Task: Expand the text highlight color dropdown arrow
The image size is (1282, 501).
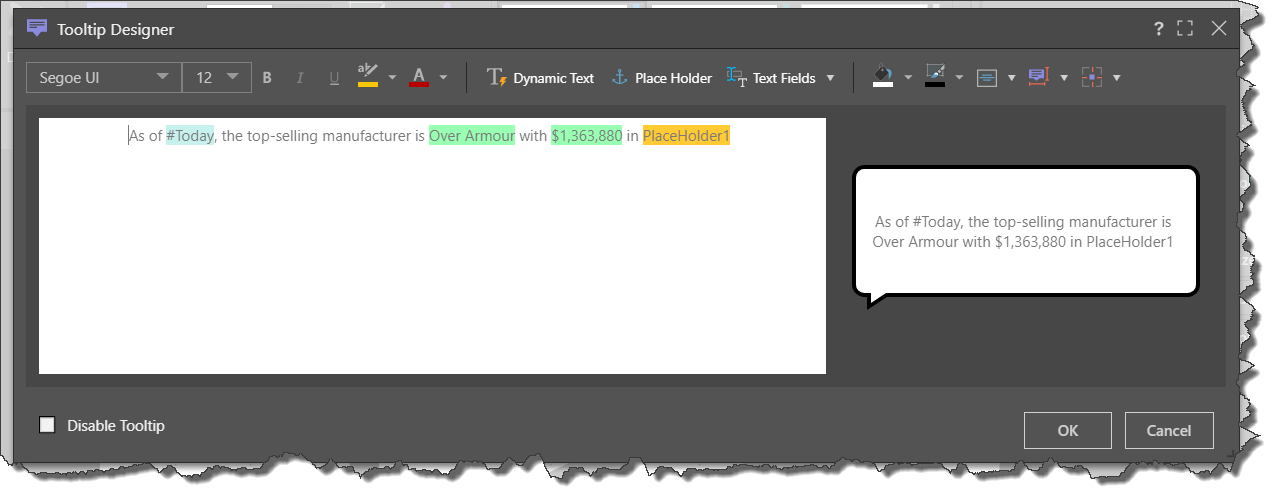Action: [392, 78]
